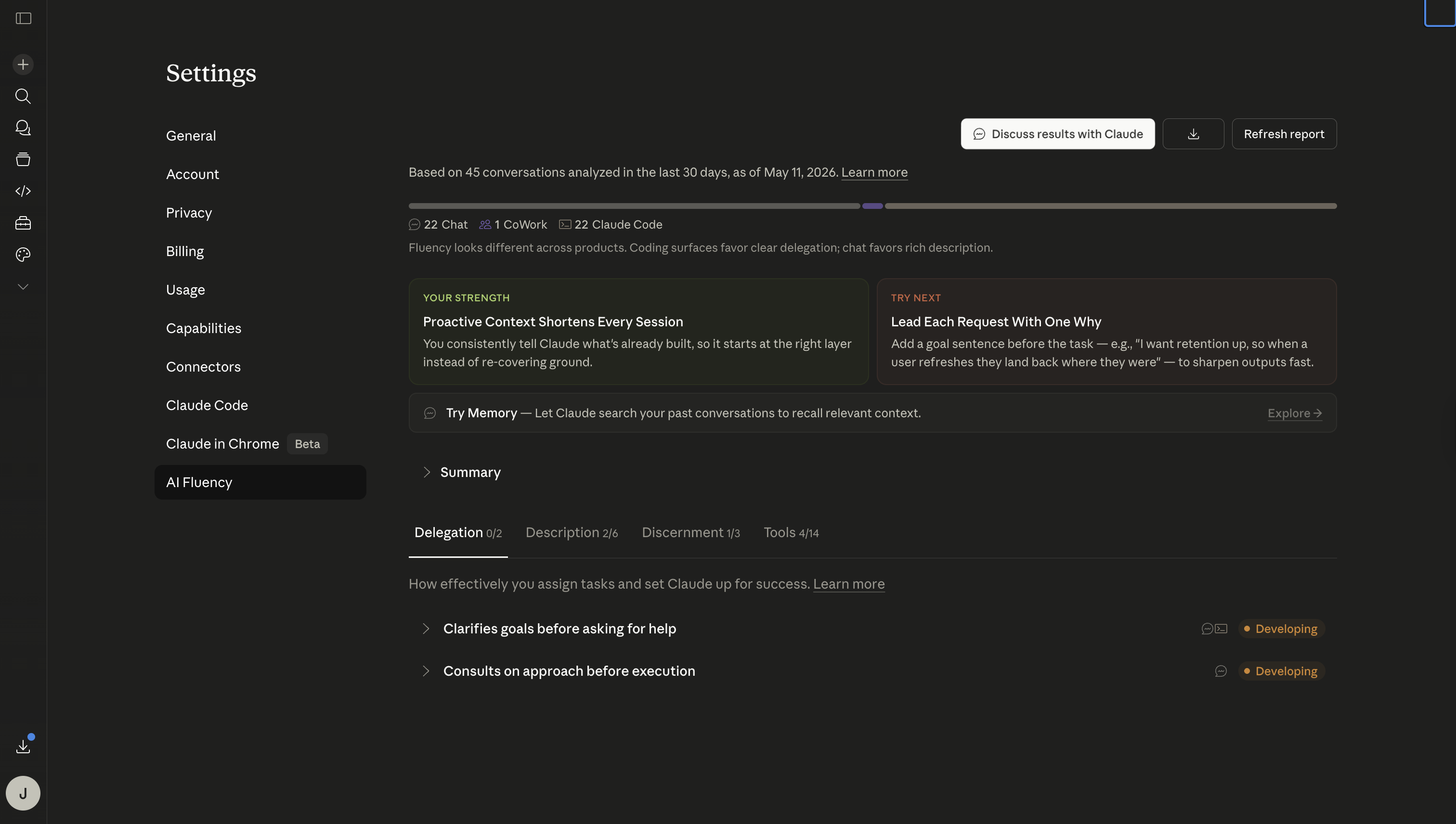Click the download report icon button

[1193, 134]
